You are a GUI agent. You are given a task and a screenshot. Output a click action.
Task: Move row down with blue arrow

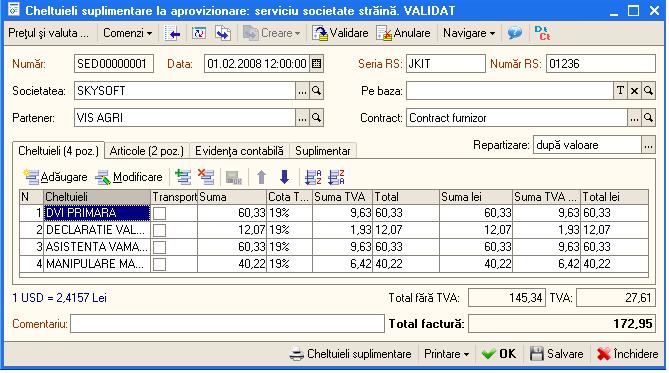[x=285, y=177]
